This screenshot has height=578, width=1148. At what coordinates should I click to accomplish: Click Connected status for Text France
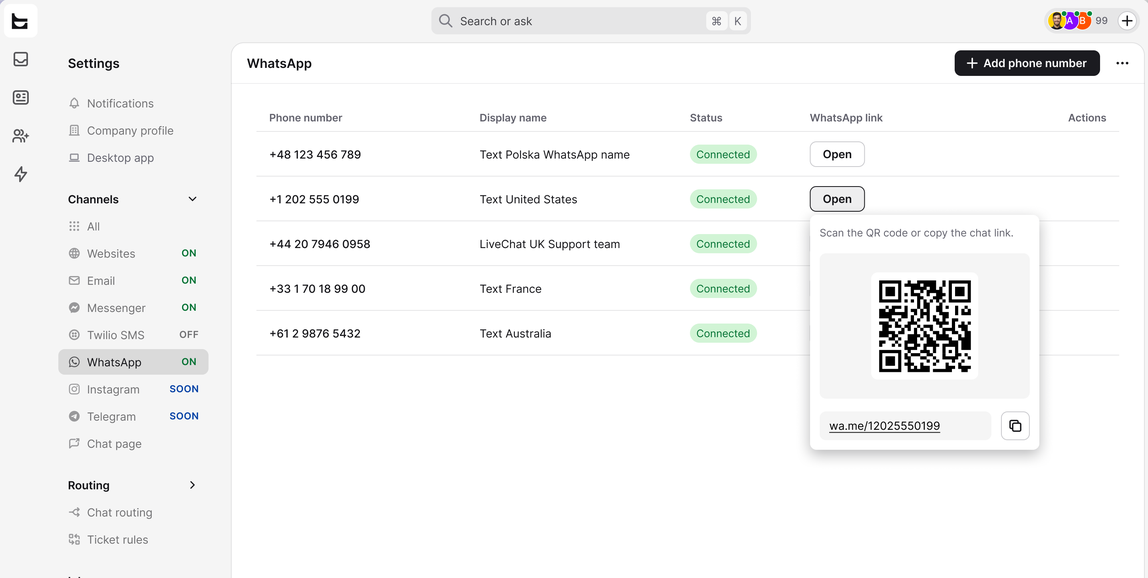point(723,289)
